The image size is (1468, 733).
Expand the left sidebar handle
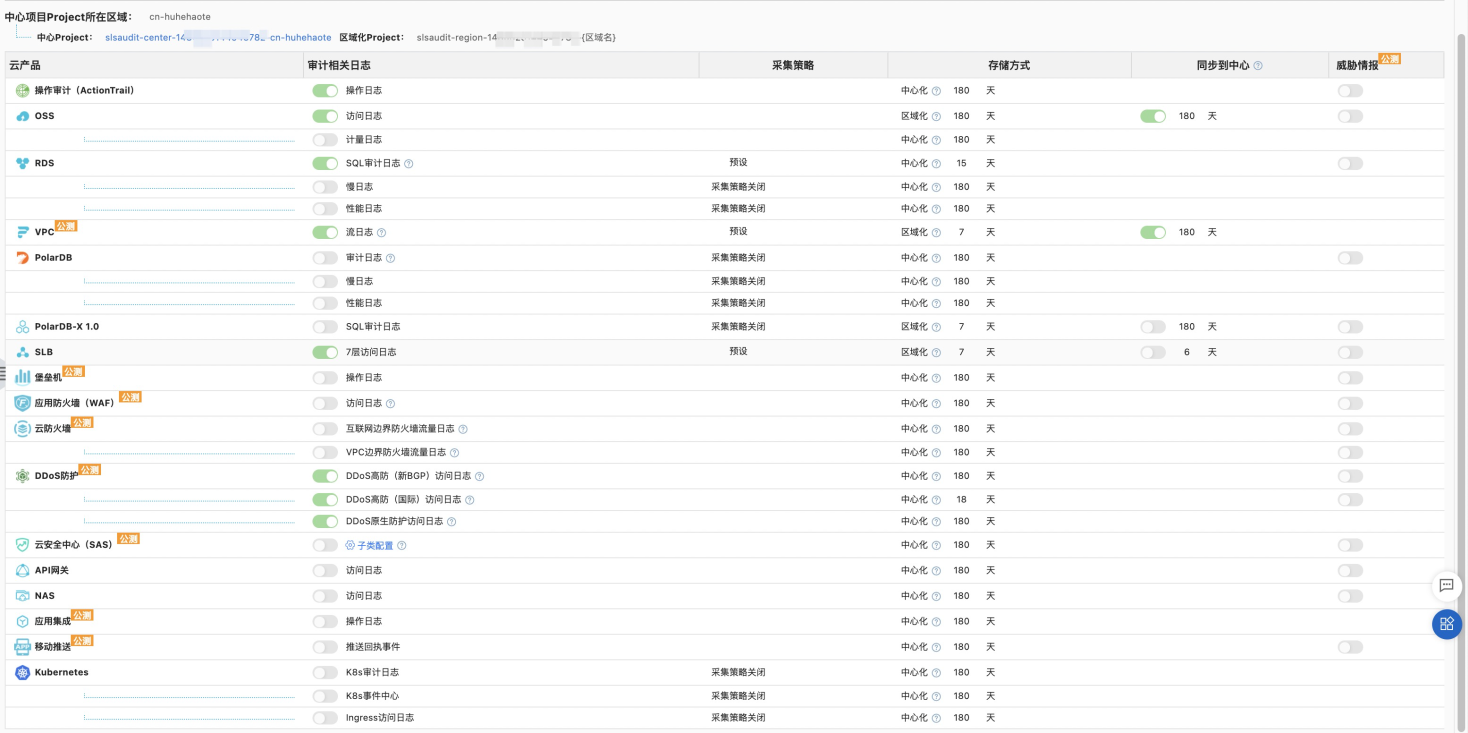tap(3, 374)
